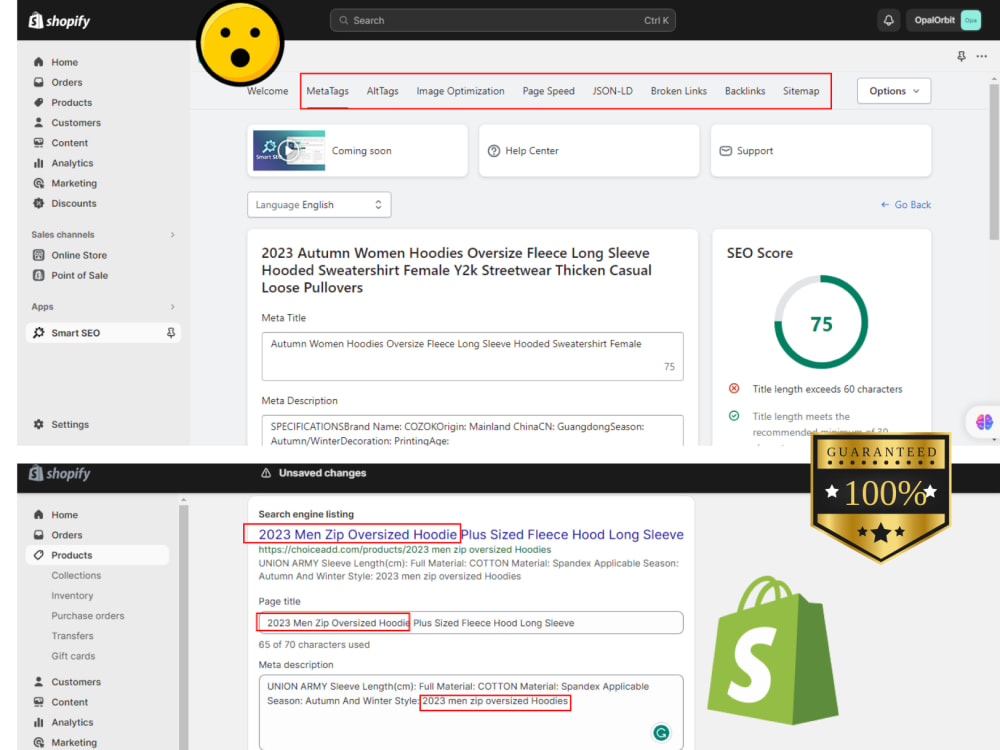Open the Language English selector

coord(319,205)
